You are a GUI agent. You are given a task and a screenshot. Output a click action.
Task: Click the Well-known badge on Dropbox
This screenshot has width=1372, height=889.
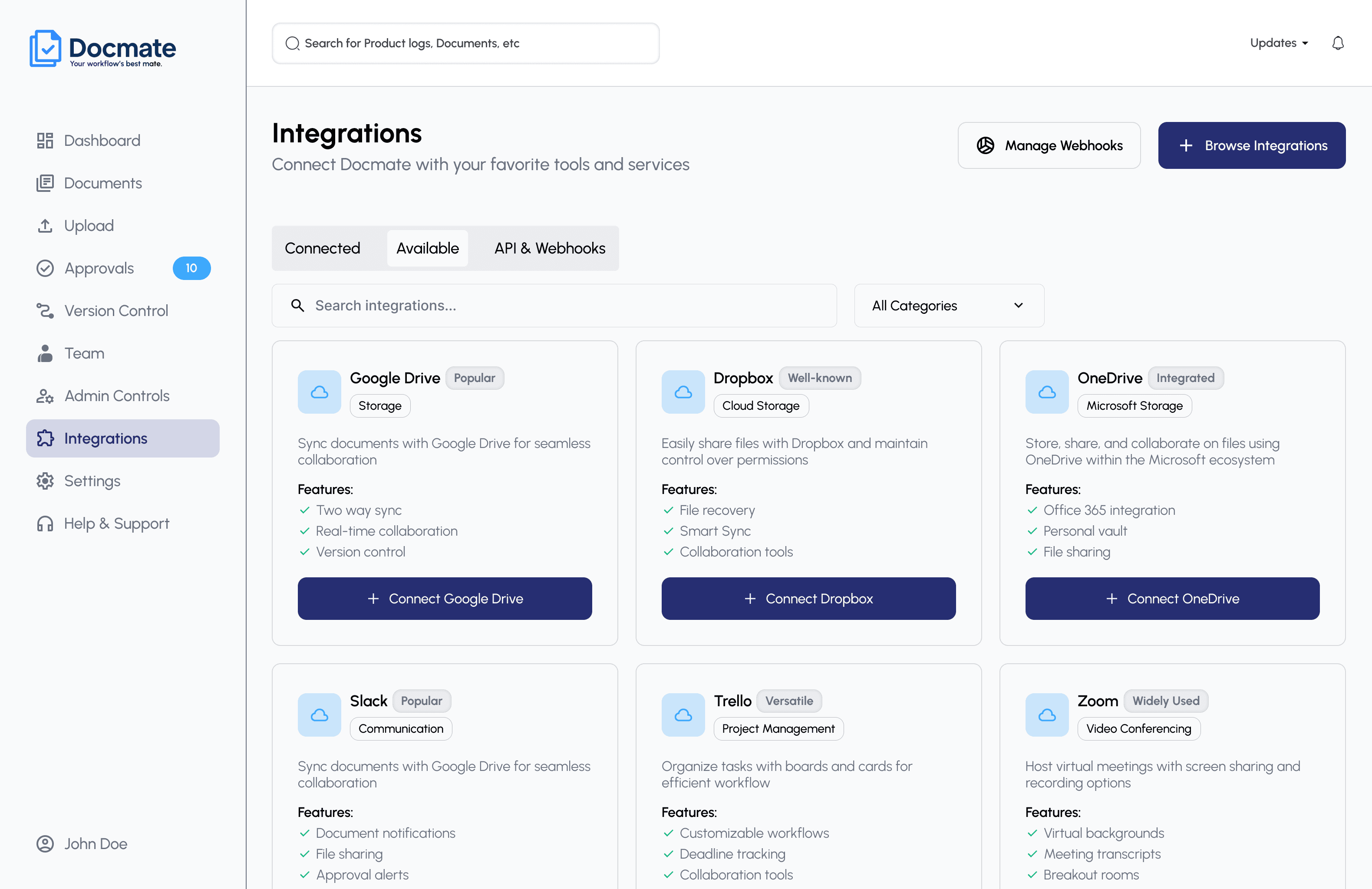[x=819, y=378]
